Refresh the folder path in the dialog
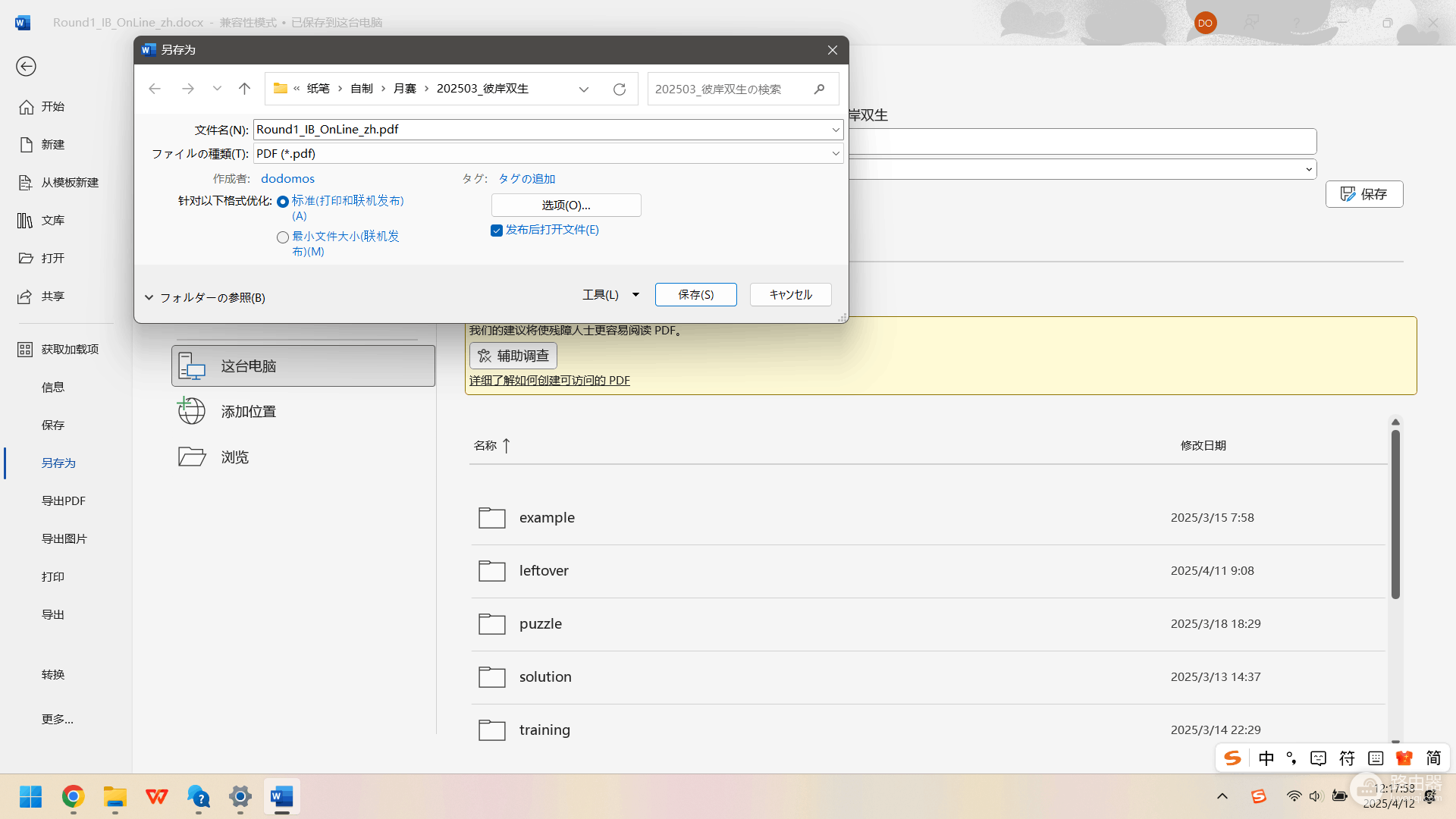This screenshot has height=819, width=1456. click(620, 89)
